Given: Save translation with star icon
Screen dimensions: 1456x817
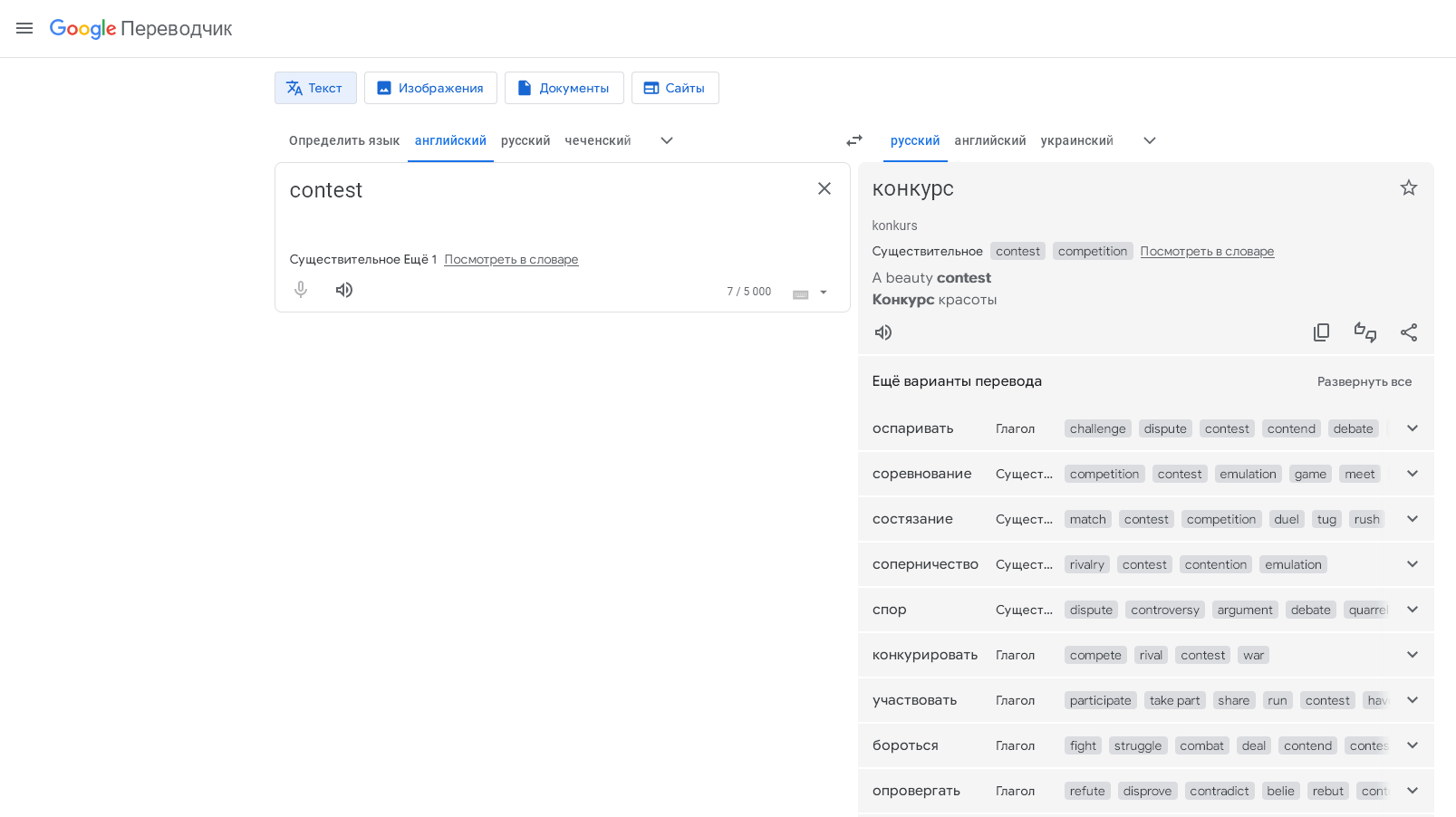Looking at the screenshot, I should click(x=1409, y=187).
